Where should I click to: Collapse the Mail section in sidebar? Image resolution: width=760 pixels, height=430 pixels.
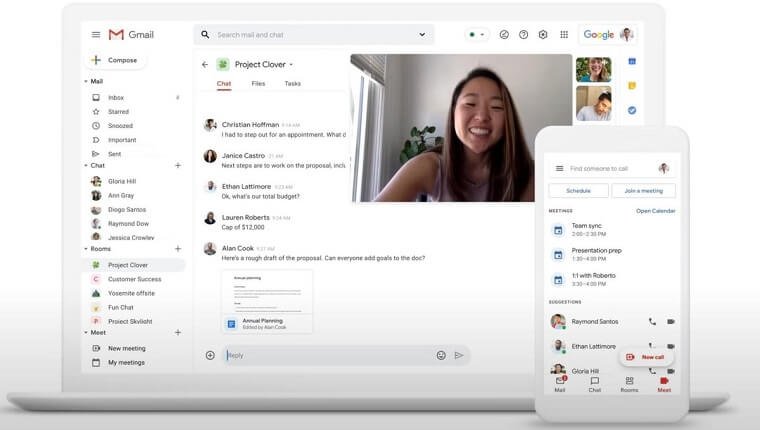pos(86,81)
